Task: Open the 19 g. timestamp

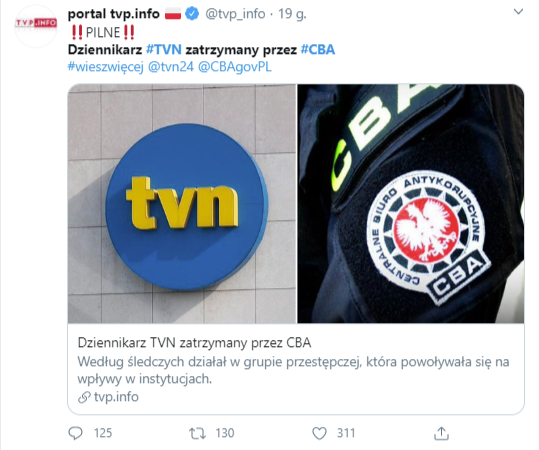Action: [x=292, y=14]
